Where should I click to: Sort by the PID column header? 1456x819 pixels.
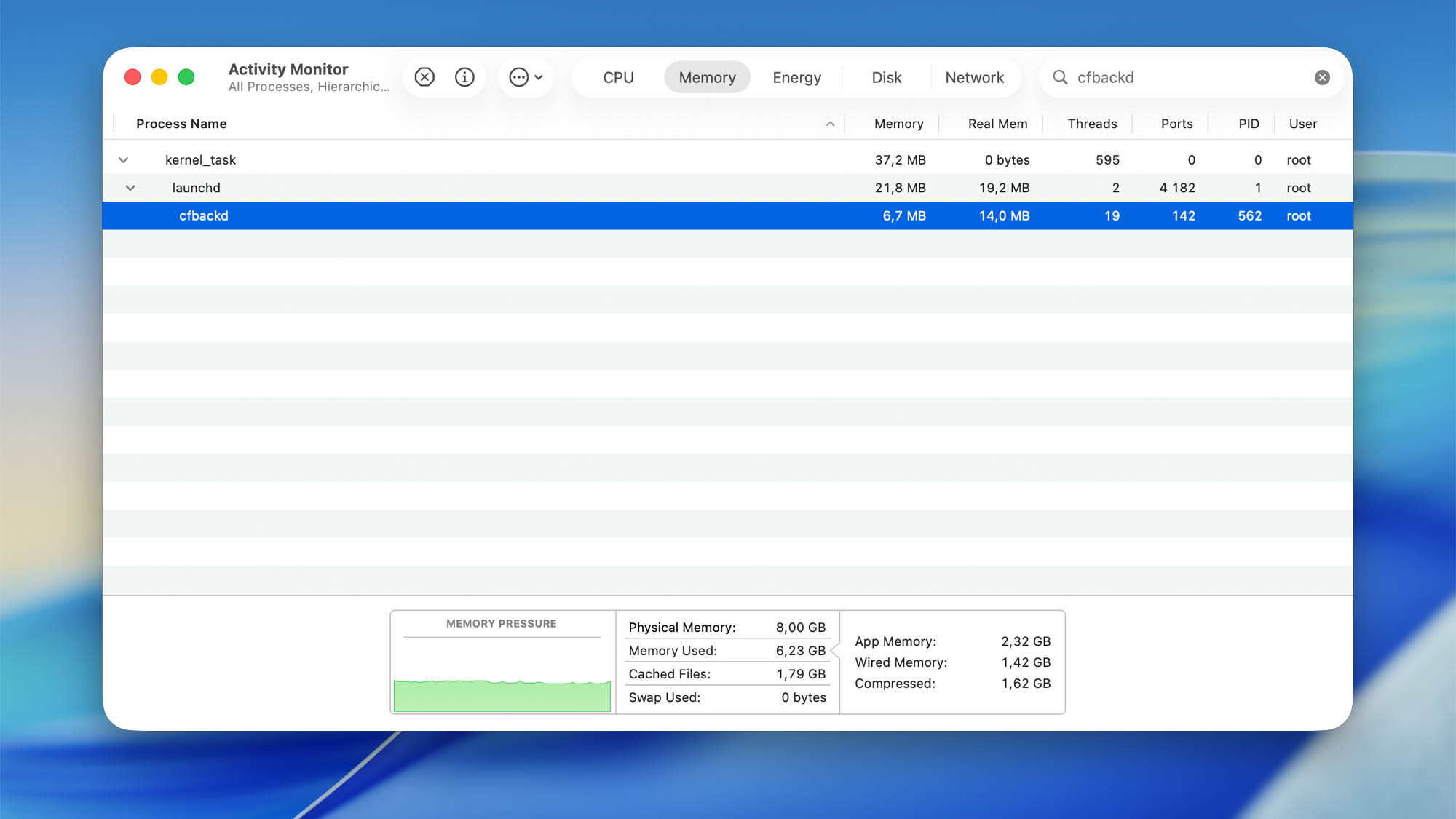pyautogui.click(x=1249, y=124)
